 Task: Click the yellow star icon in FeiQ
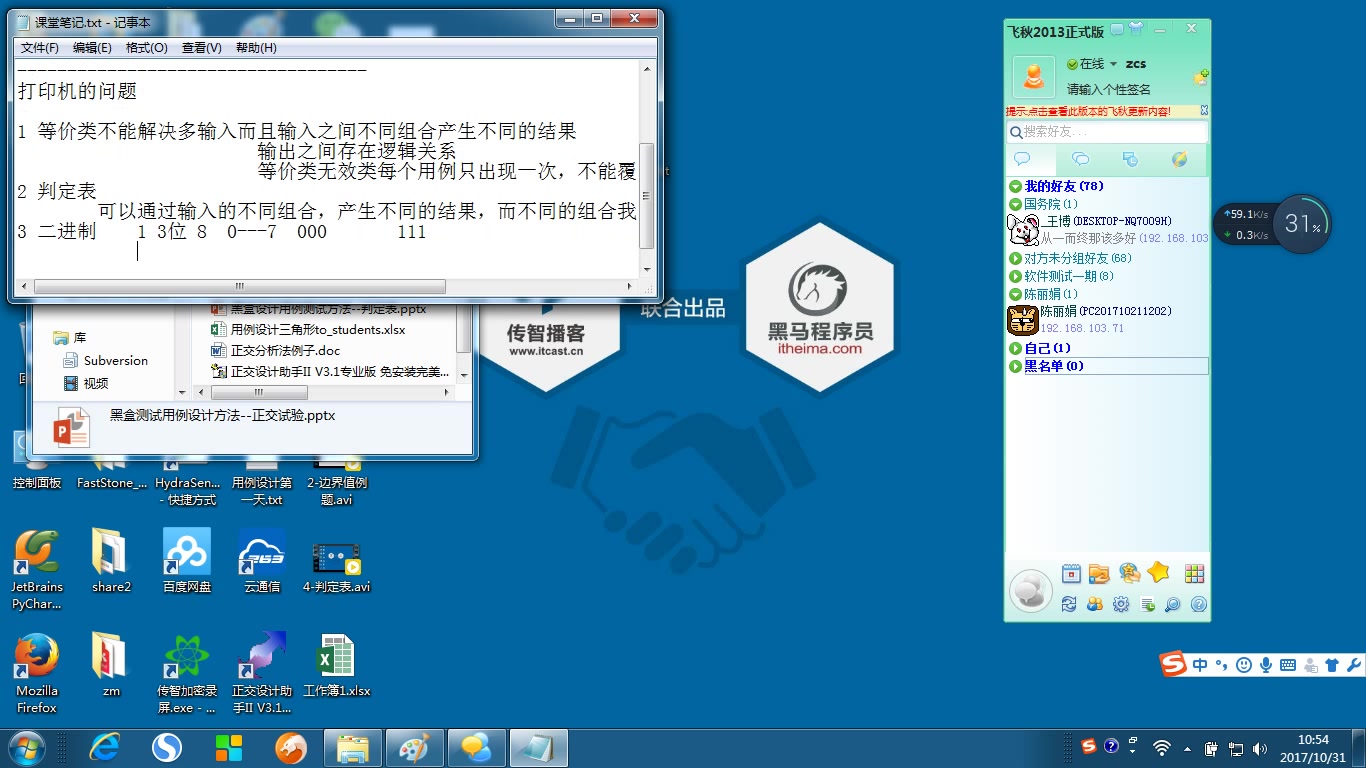coord(1159,572)
